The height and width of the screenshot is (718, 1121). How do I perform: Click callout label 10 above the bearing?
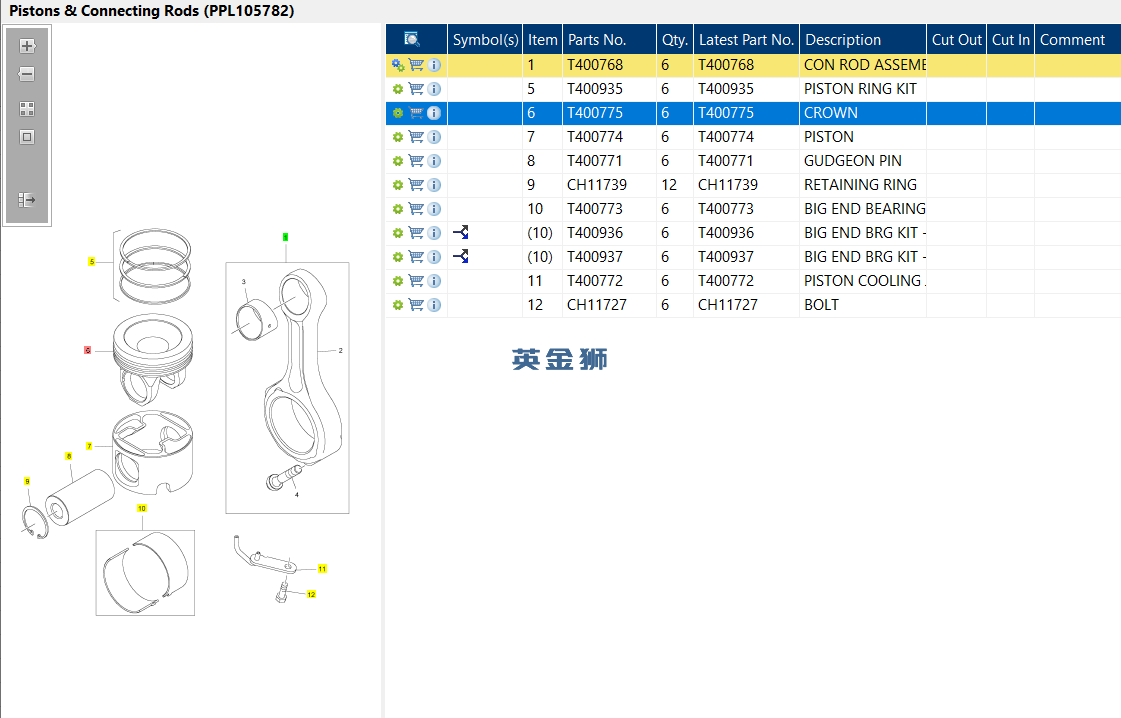click(142, 508)
